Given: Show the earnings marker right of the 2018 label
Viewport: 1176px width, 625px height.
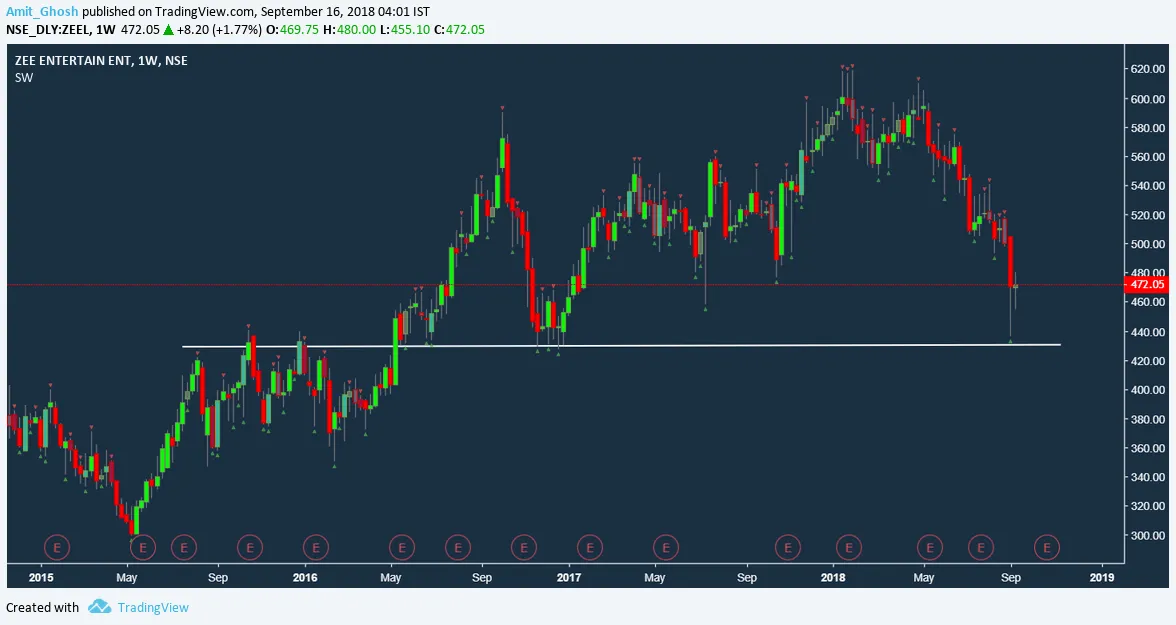Looking at the screenshot, I should click(849, 547).
